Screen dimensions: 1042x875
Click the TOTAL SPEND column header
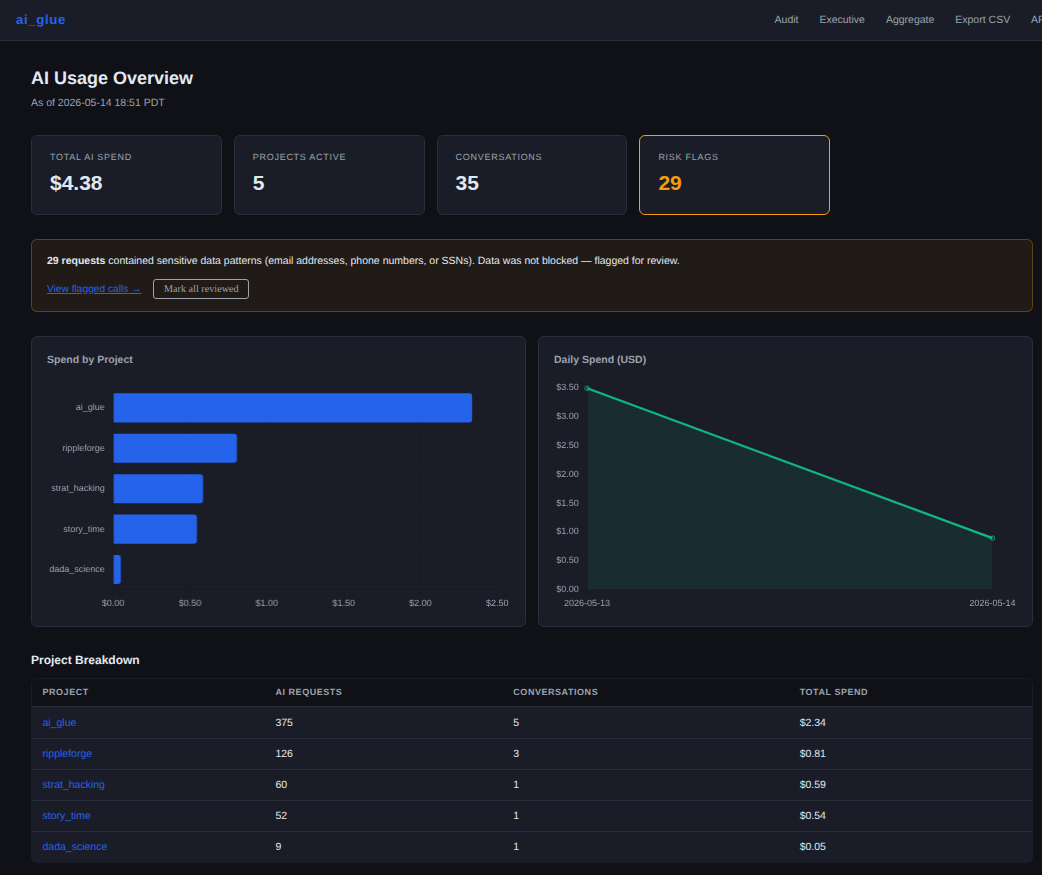[x=833, y=692]
